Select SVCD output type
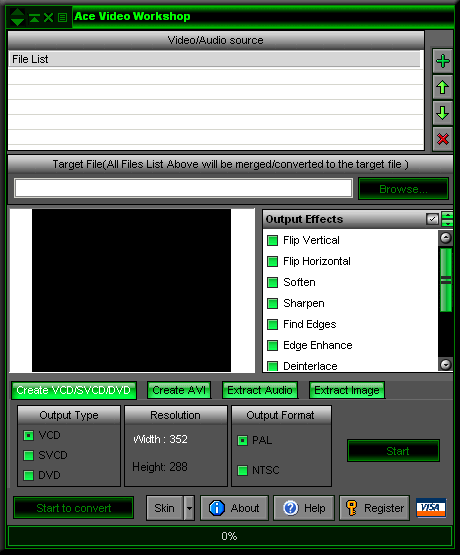This screenshot has width=460, height=555. point(28,455)
